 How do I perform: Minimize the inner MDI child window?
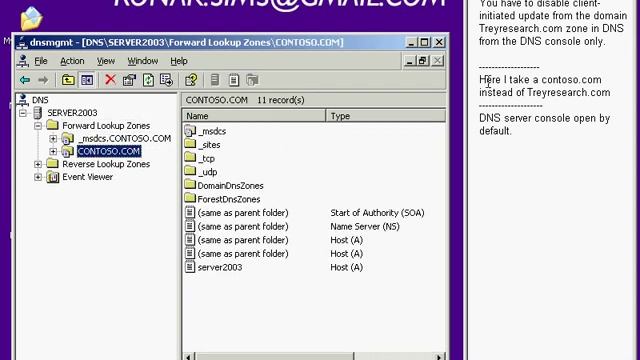(409, 61)
